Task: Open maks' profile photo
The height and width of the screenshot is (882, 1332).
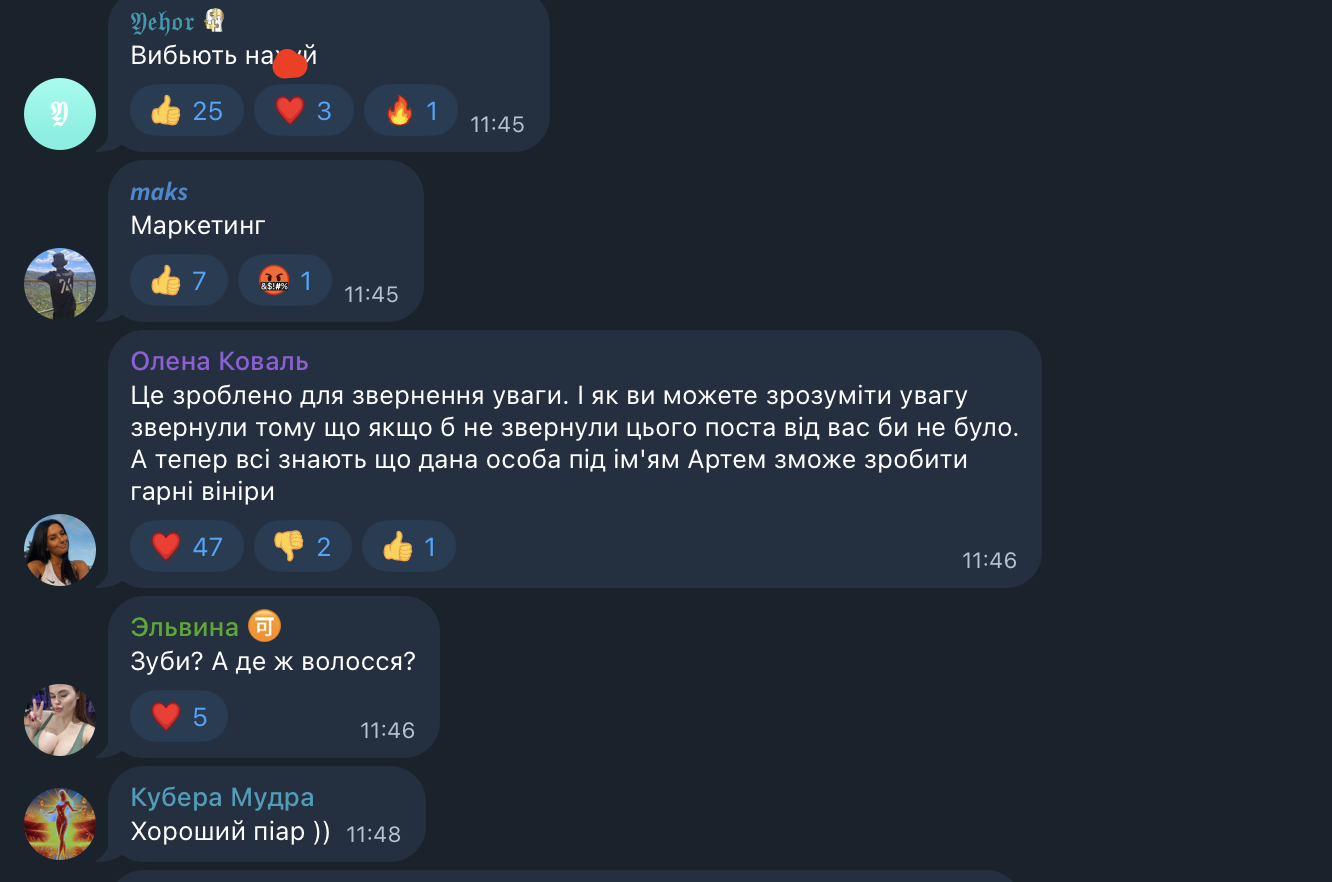Action: coord(60,284)
